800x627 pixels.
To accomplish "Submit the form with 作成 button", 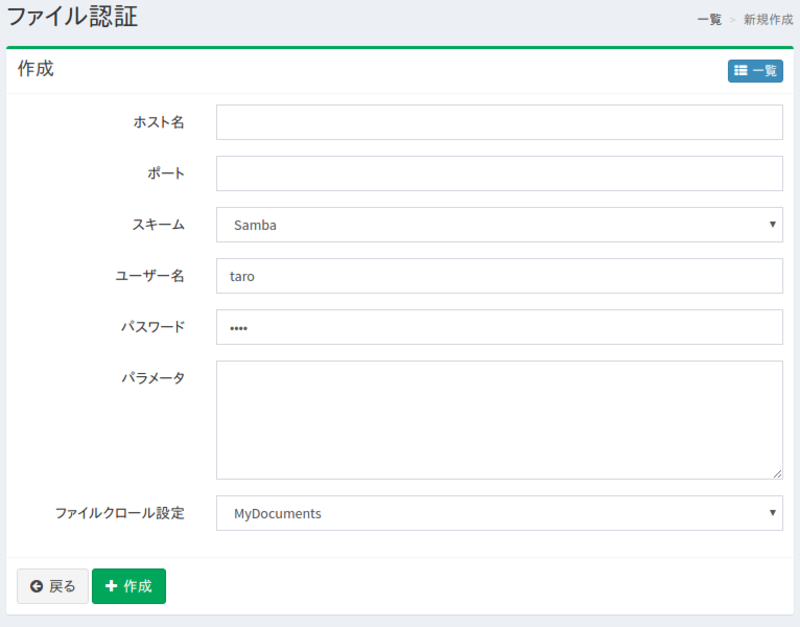I will pos(129,587).
